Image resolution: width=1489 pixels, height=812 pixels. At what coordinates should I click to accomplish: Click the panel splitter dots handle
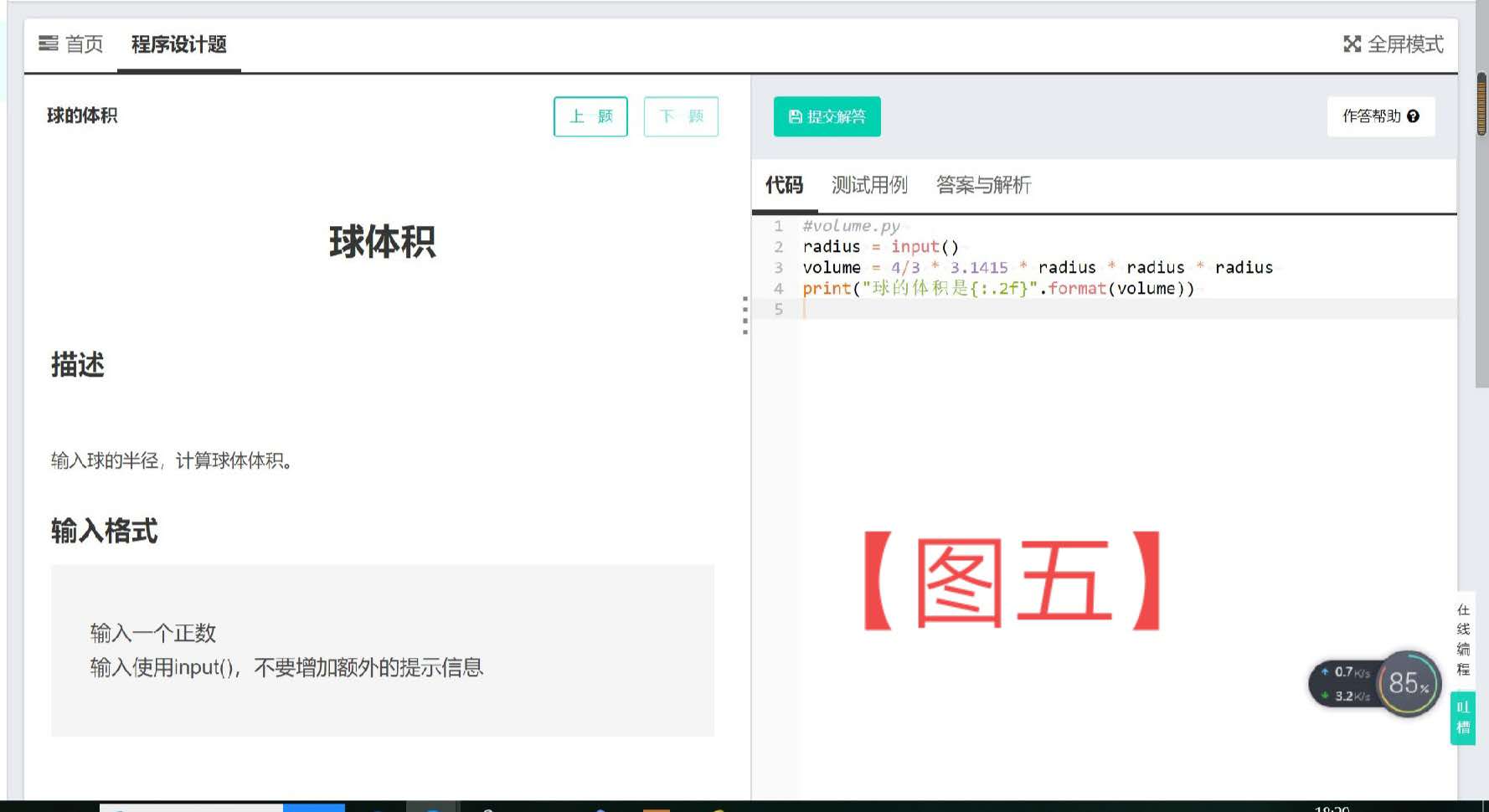coord(744,316)
